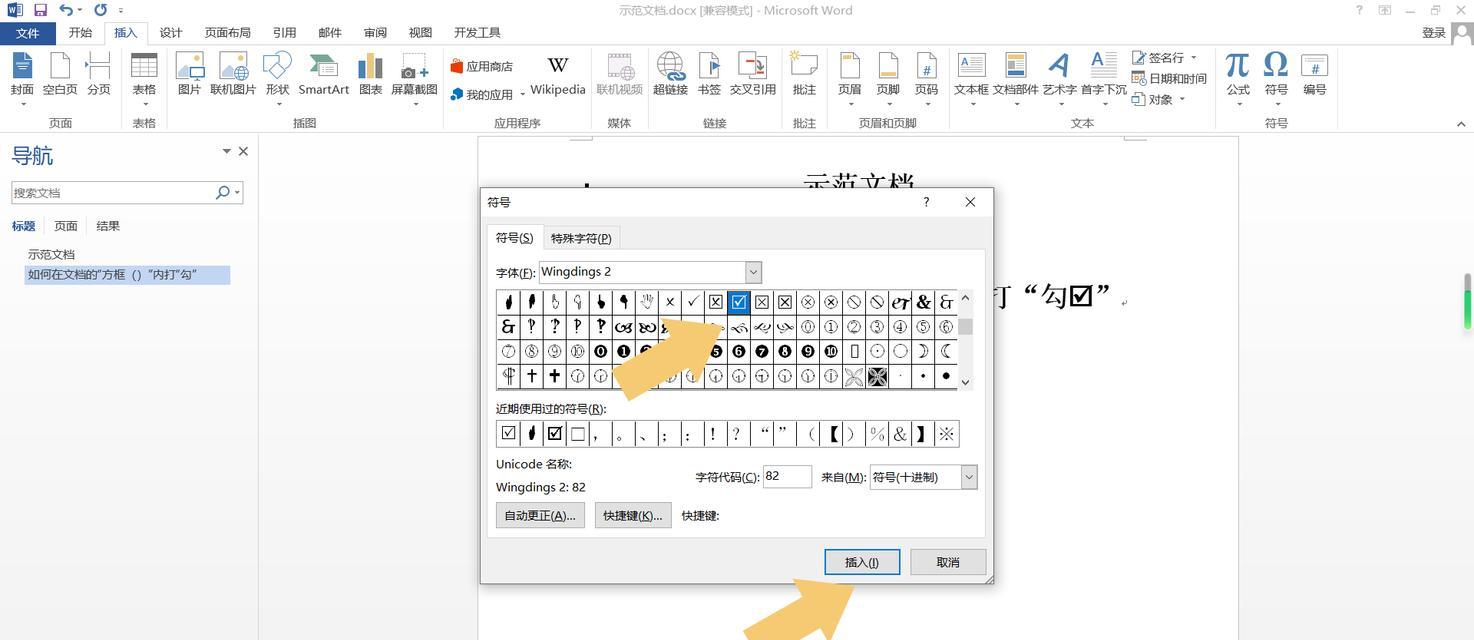
Task: Switch to Special Characters (特殊字符) tab
Action: [581, 238]
